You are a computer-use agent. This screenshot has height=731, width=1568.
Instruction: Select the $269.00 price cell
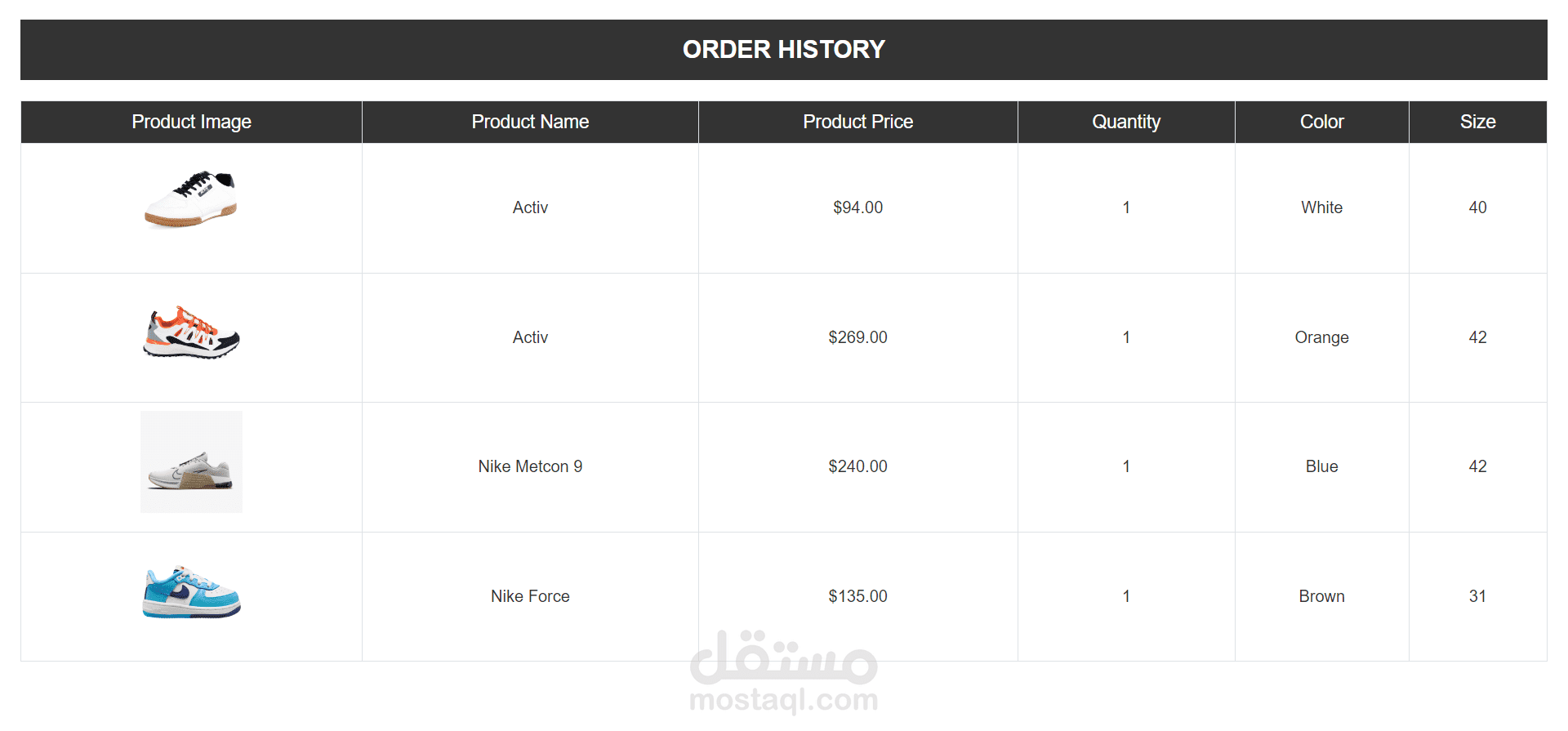coord(857,337)
